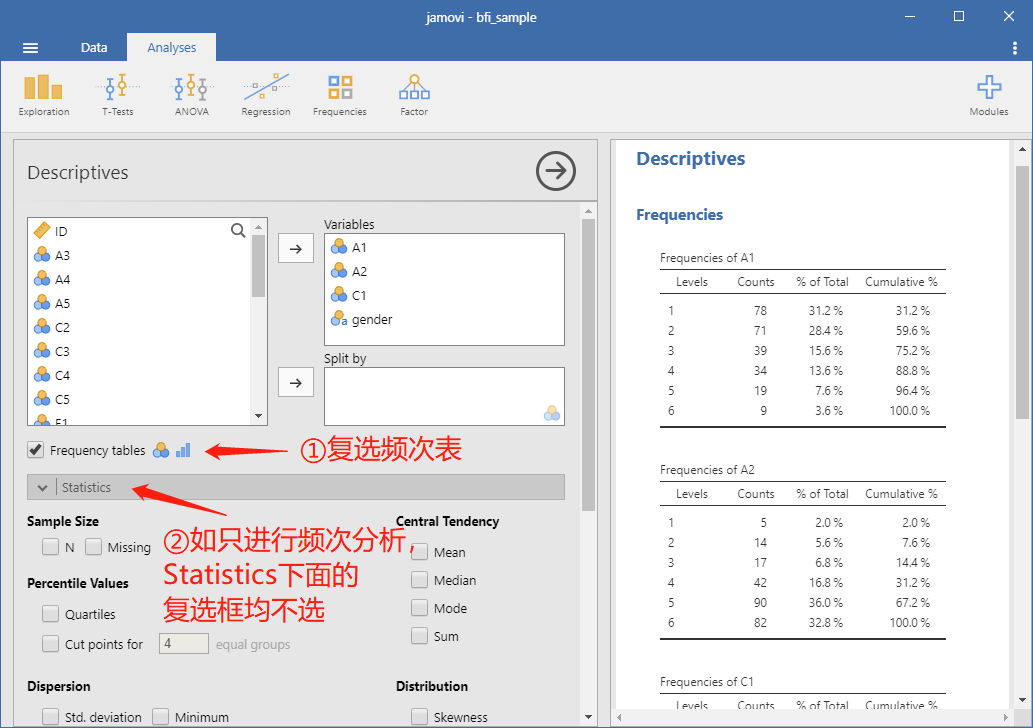
Task: Click the 'Frequencies of C1' table title
Action: pyautogui.click(x=707, y=682)
